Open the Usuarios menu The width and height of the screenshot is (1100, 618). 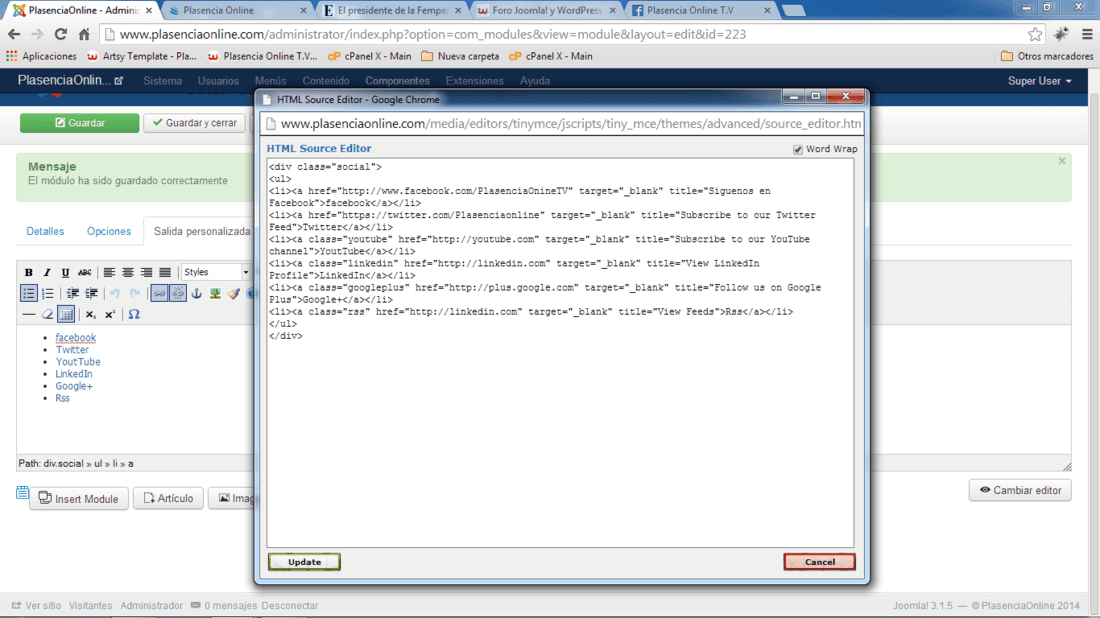218,81
